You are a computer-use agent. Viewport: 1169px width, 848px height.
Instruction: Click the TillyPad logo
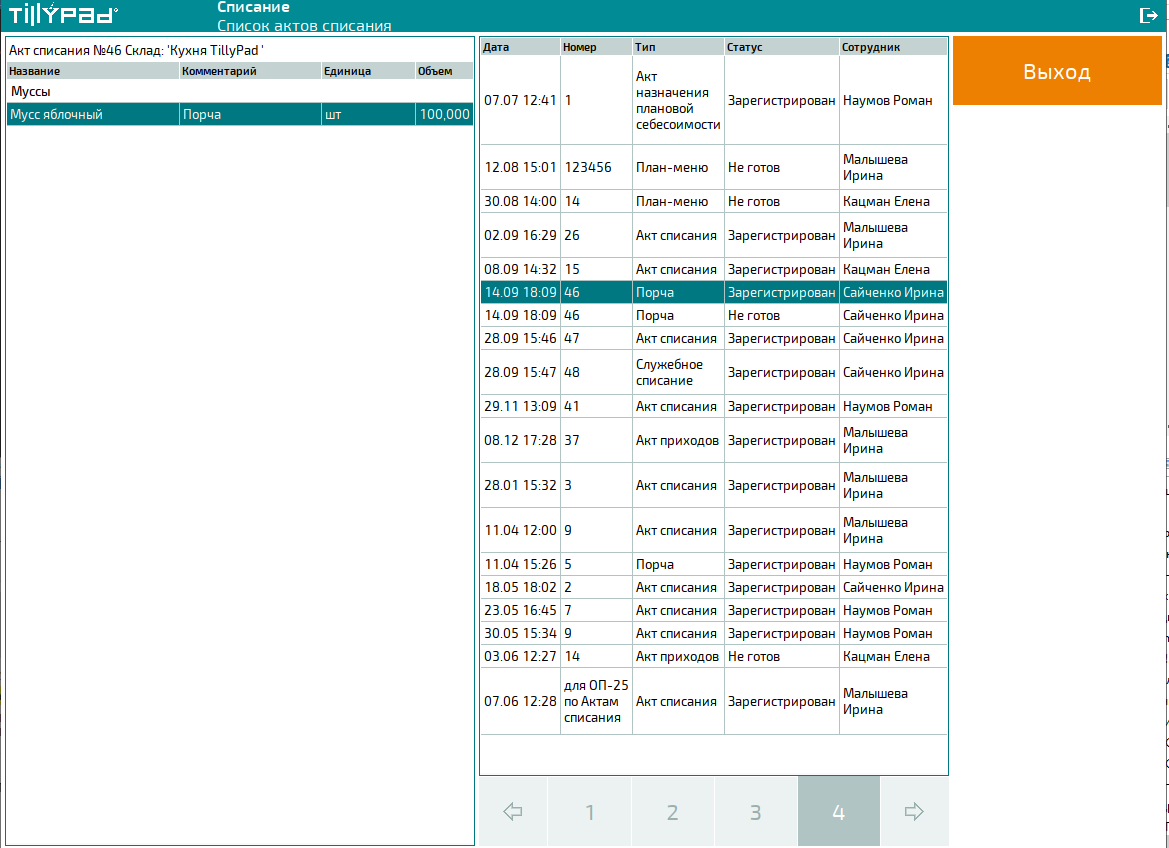[63, 14]
